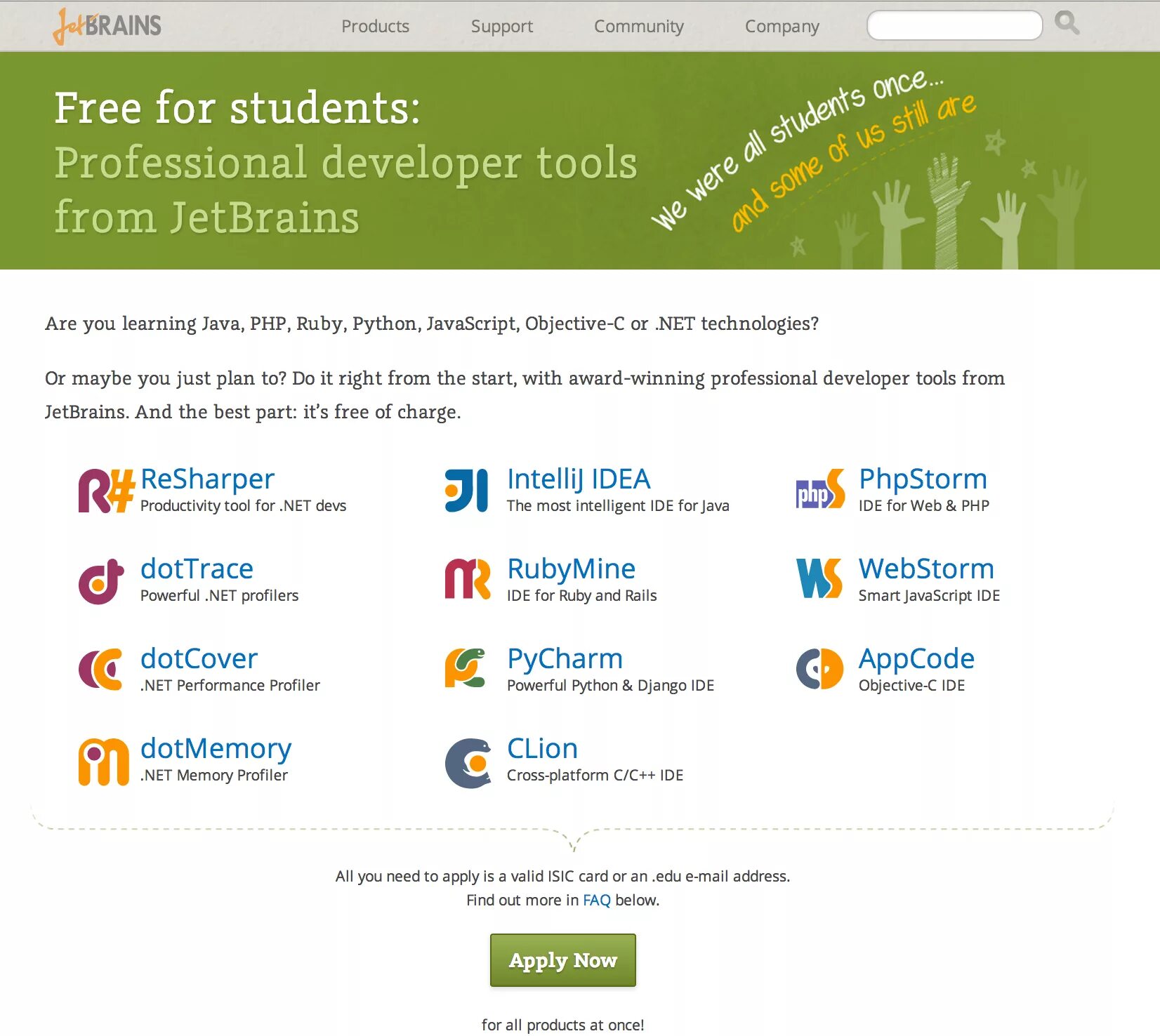Screen dimensions: 1160x1036
Task: Open the PhpStorm product link
Action: (x=923, y=479)
